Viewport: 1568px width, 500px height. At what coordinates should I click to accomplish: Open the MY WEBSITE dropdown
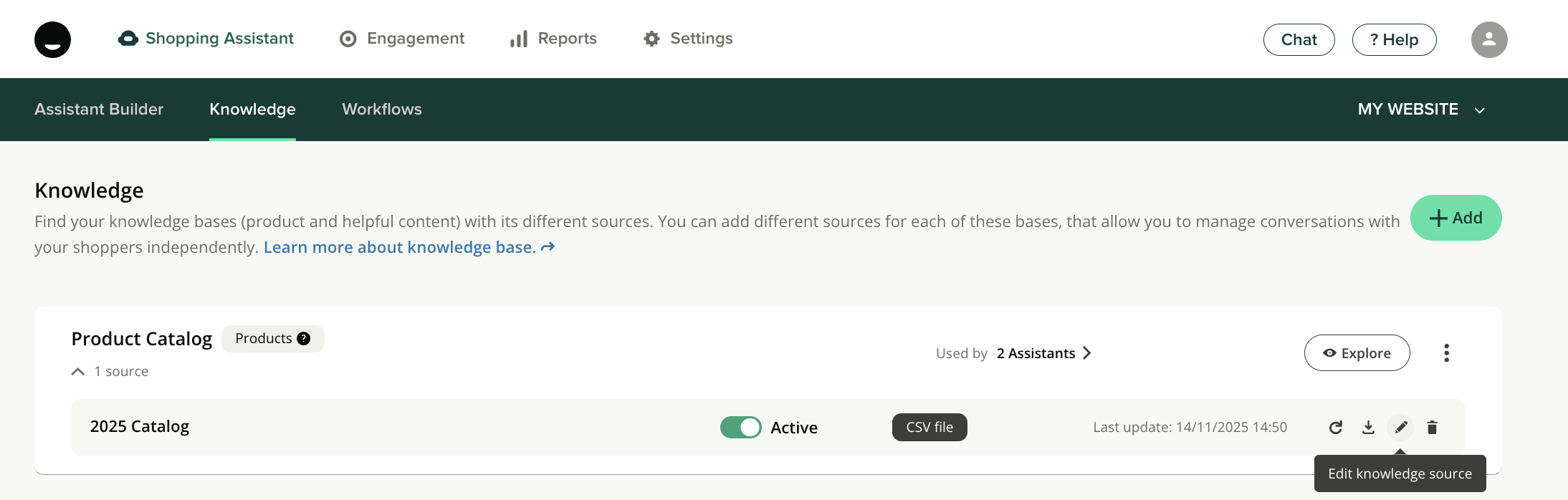tap(1420, 110)
